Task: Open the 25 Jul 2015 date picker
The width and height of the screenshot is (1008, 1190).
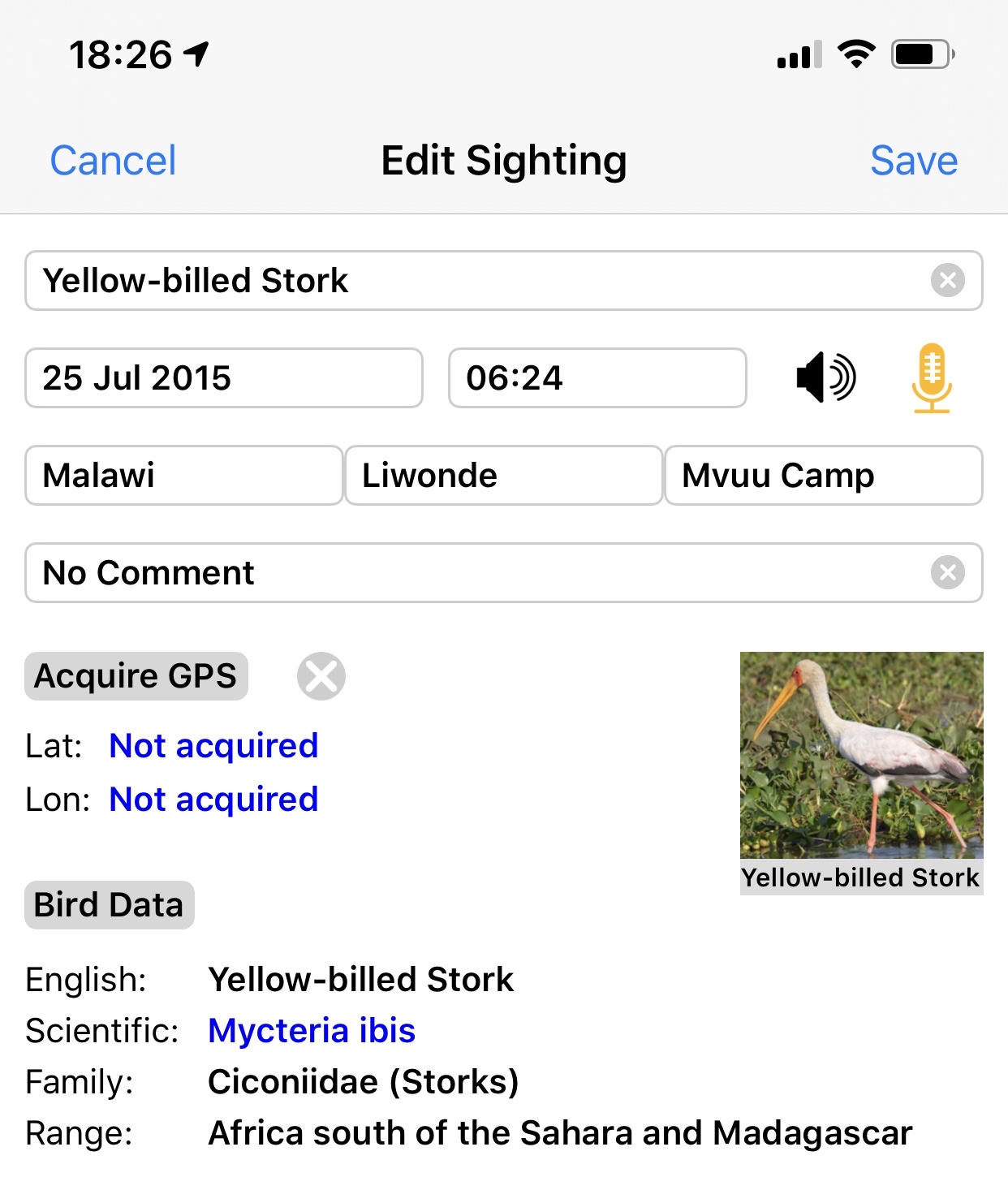Action: tap(224, 378)
